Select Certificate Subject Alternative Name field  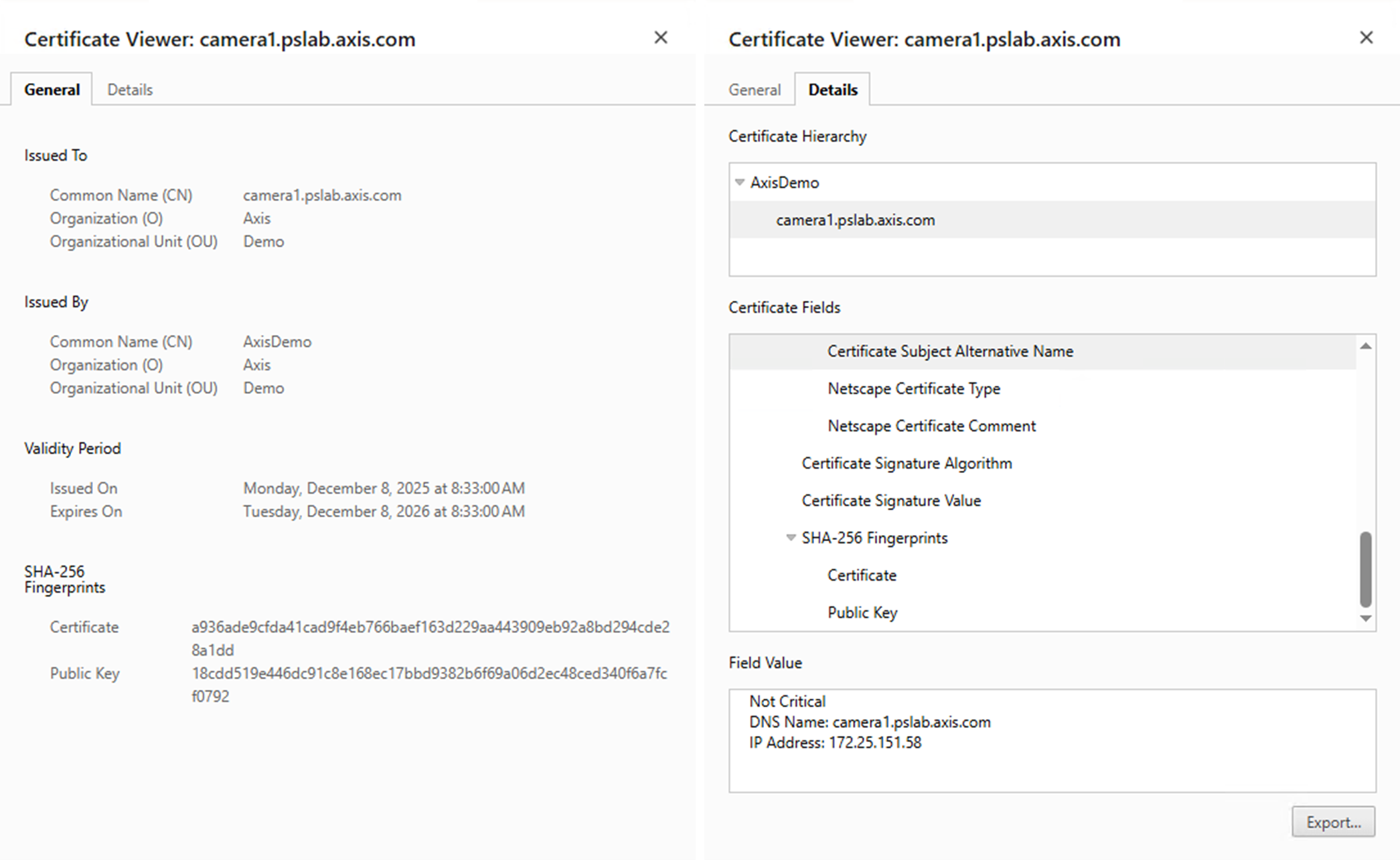click(x=949, y=352)
